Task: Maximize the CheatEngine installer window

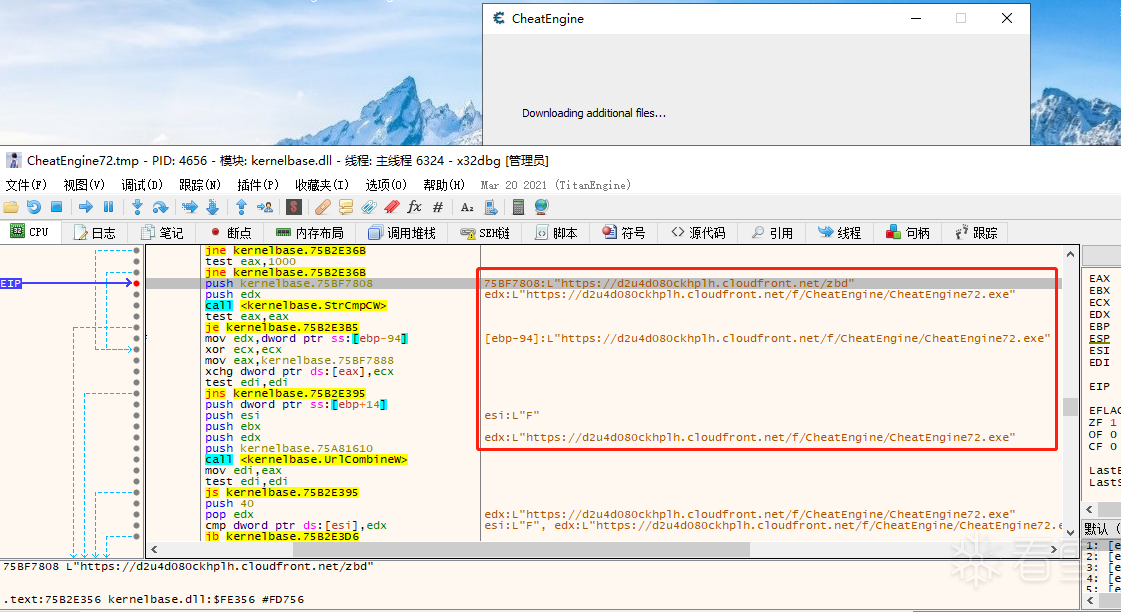Action: 961,19
